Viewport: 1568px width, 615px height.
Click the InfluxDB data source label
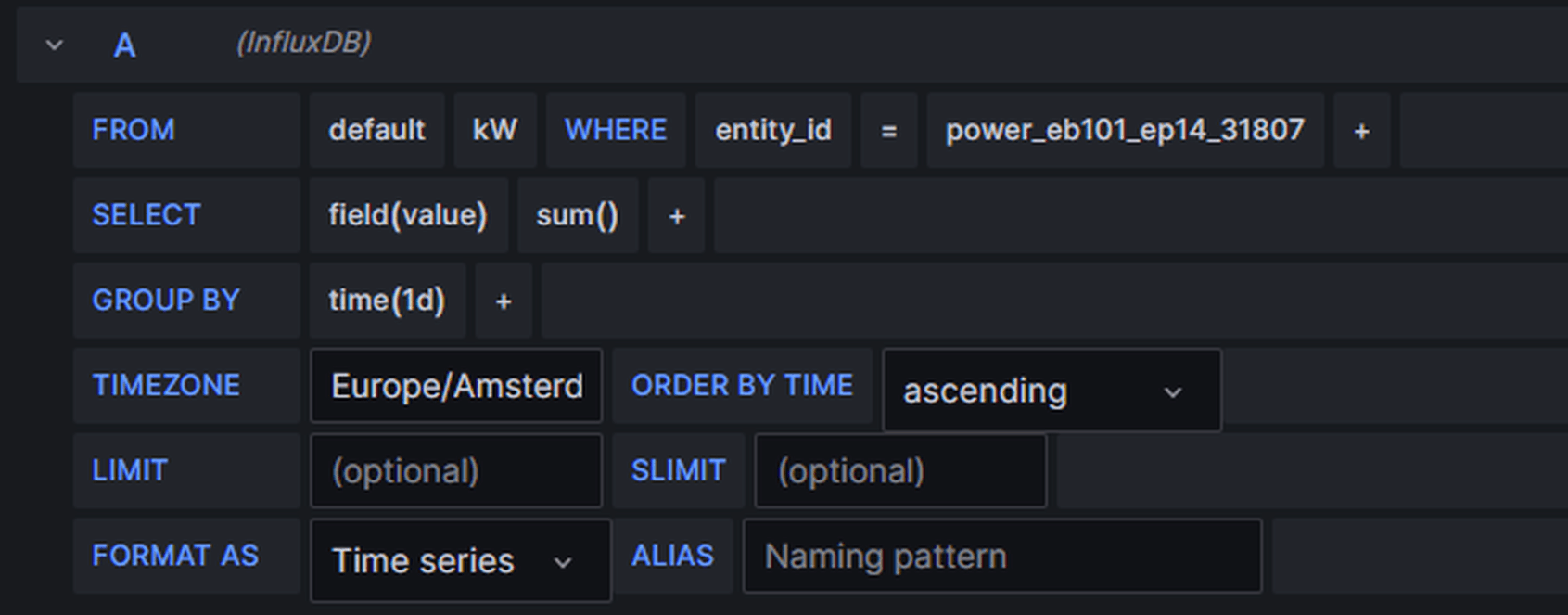click(303, 43)
